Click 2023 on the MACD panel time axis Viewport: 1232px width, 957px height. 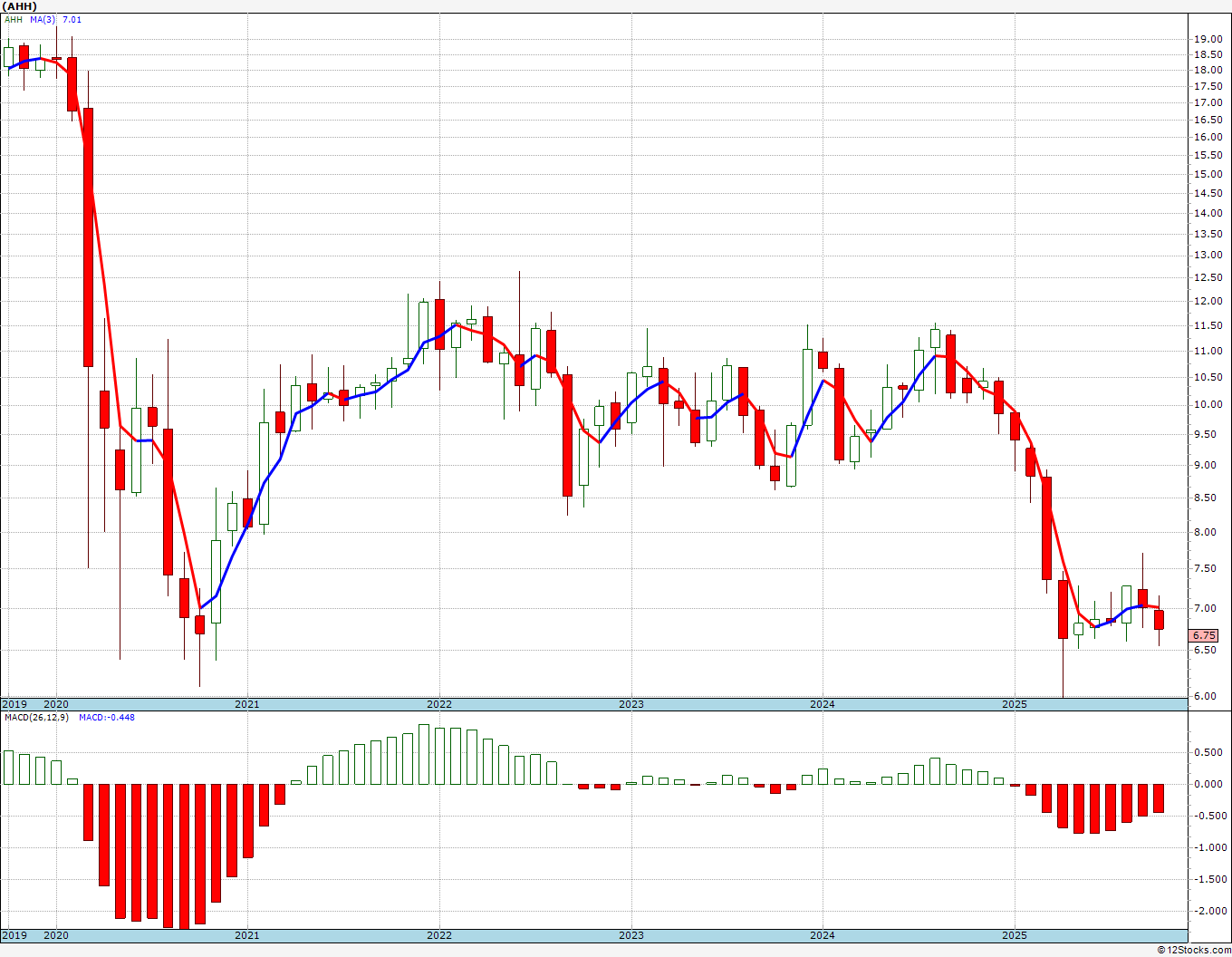coord(631,935)
